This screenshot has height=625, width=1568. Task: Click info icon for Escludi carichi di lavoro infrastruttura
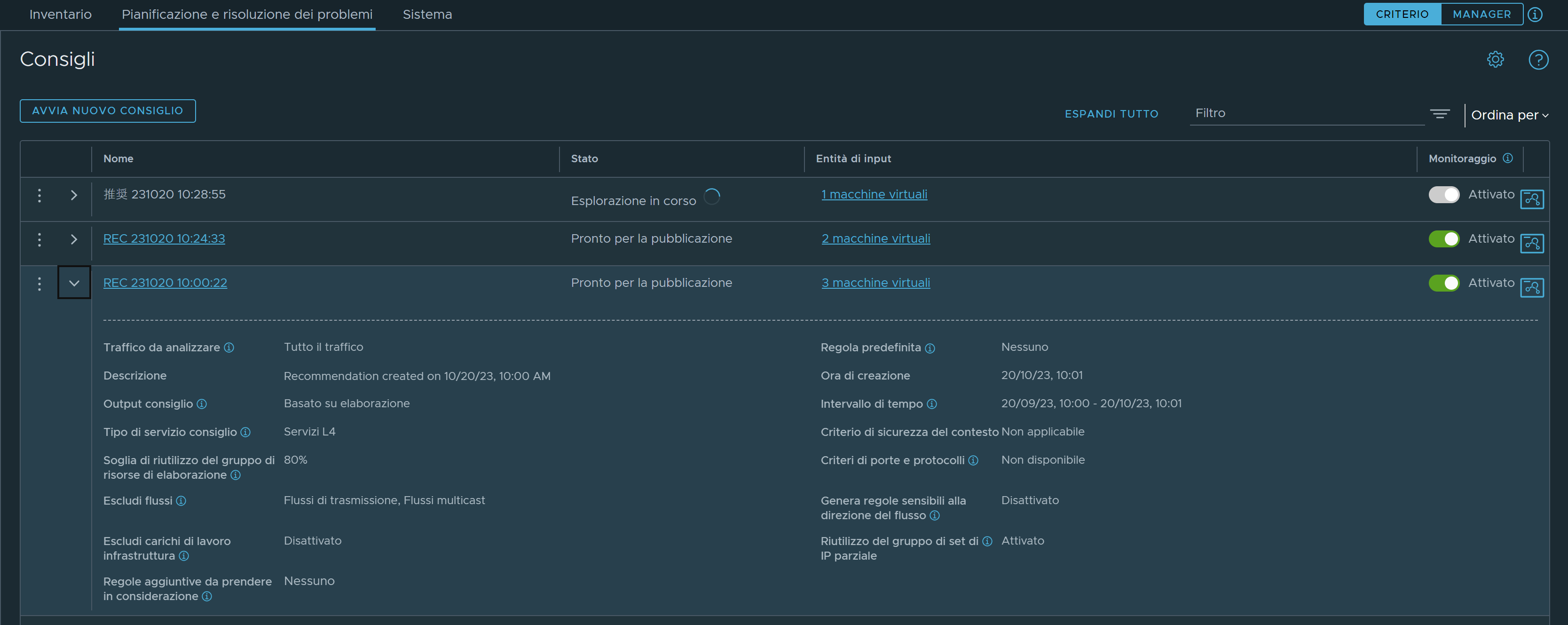pos(184,556)
